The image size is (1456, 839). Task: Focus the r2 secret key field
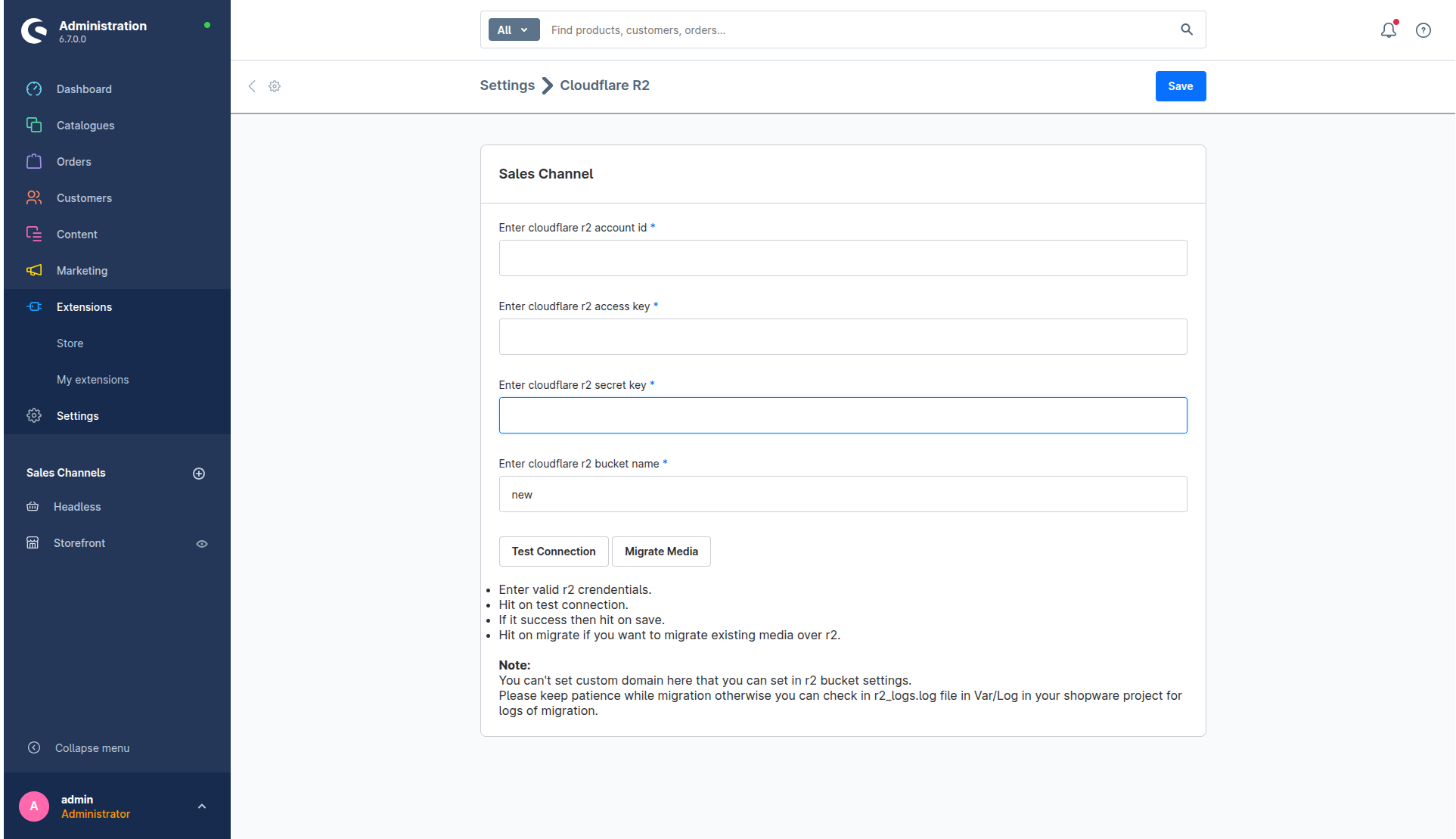tap(843, 415)
